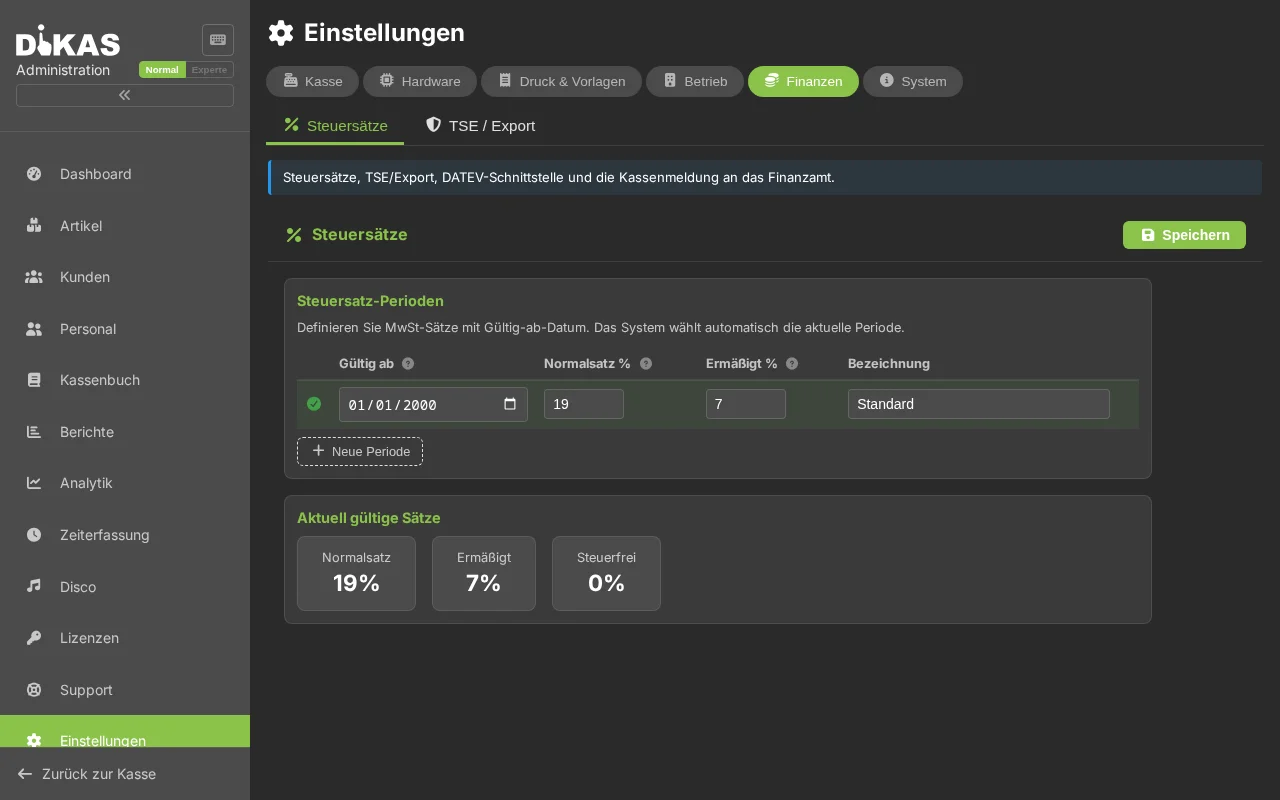Click the Ermäßigt field with 7
Screen dimensions: 1280x800
pyautogui.click(x=746, y=404)
